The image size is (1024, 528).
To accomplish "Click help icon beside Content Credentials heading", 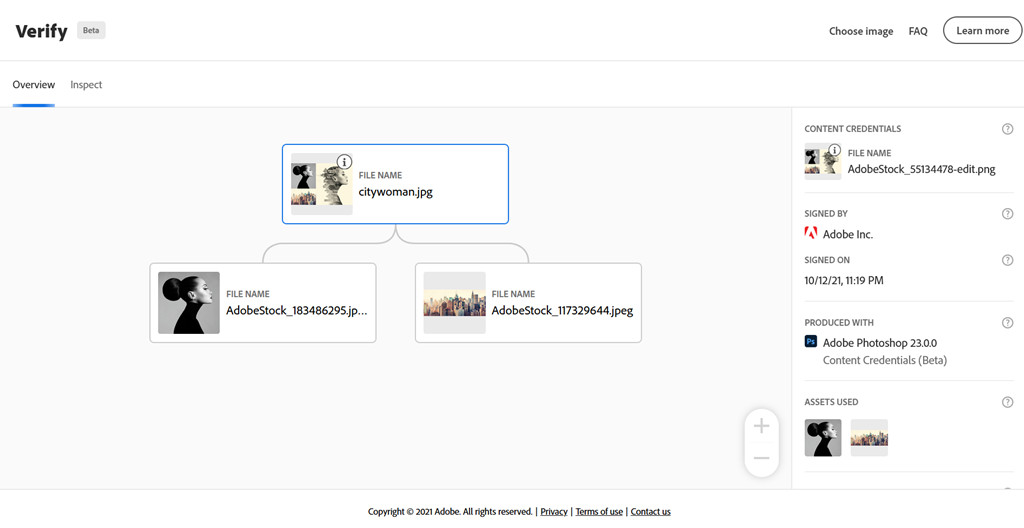I will [1007, 129].
